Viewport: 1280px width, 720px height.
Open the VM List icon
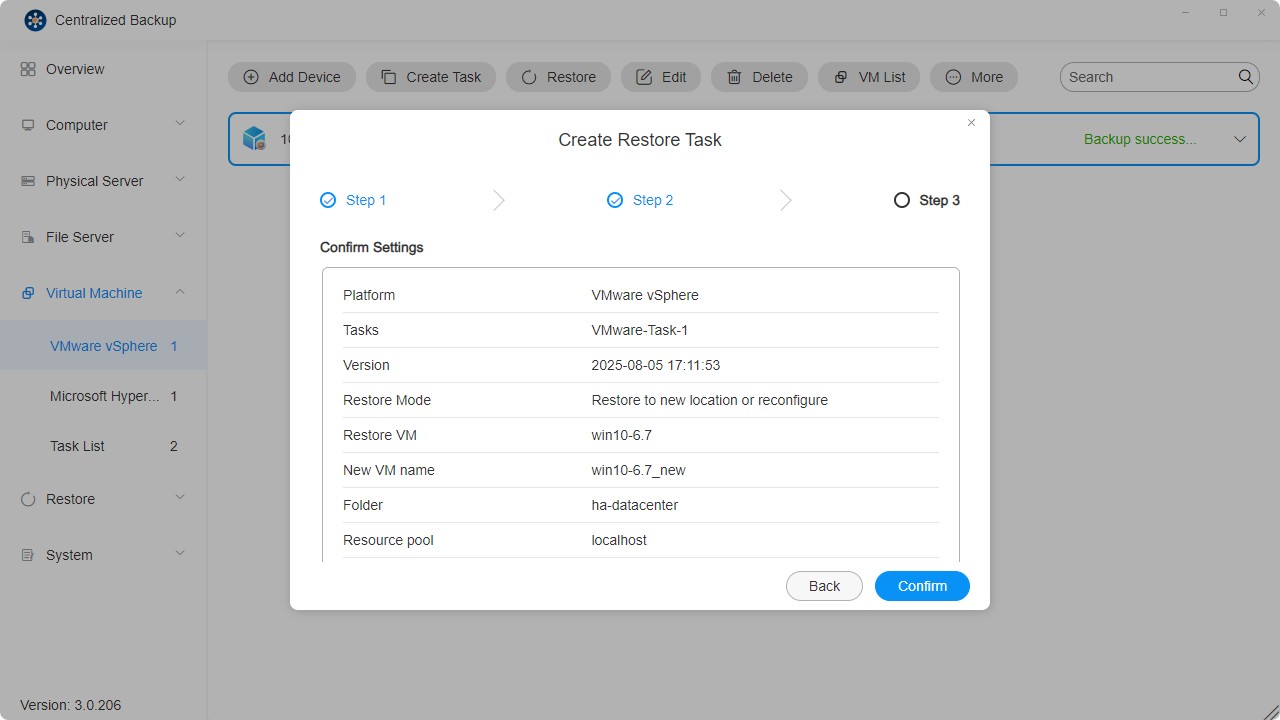[x=841, y=77]
